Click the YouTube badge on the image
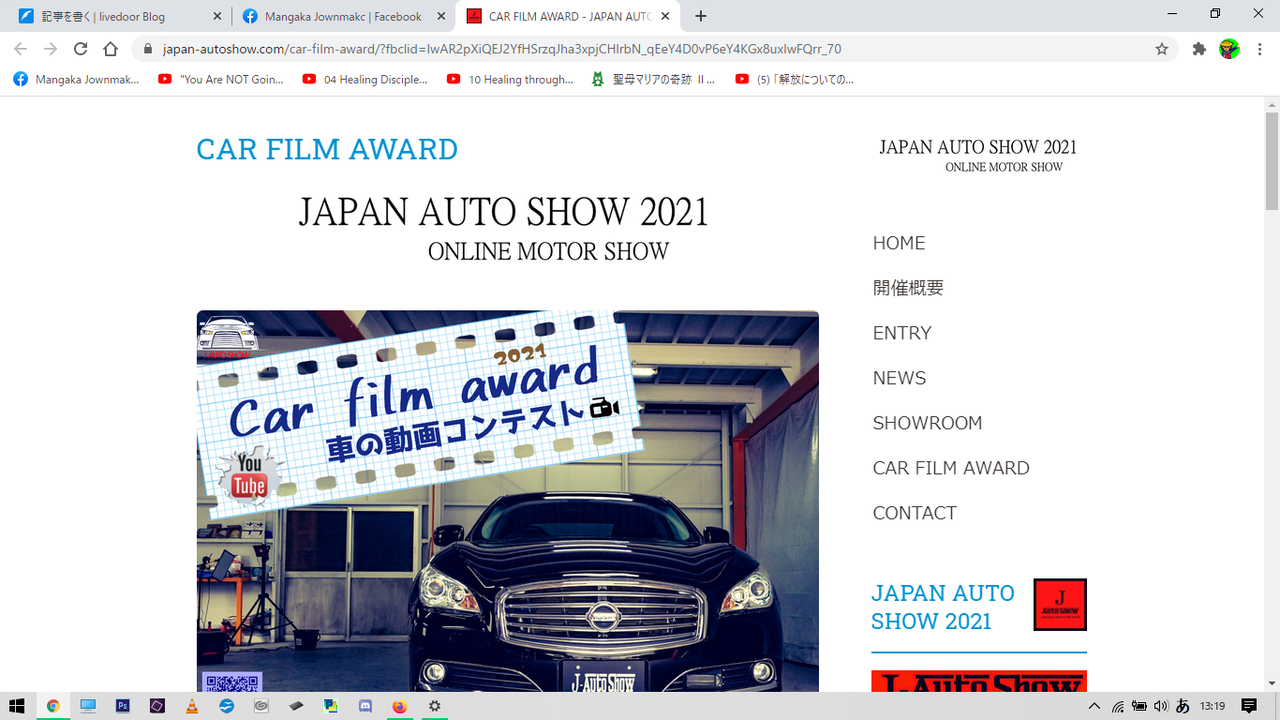The width and height of the screenshot is (1280, 720). [x=249, y=477]
